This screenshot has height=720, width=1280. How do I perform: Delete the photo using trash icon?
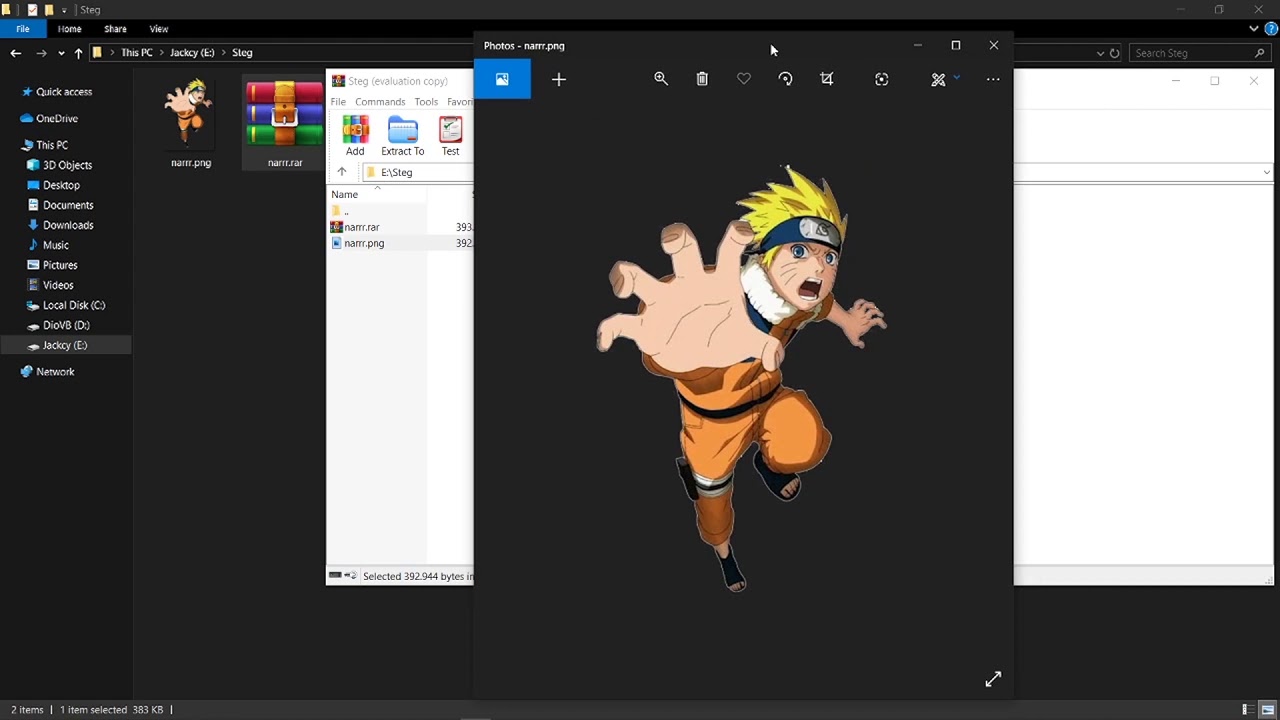702,79
